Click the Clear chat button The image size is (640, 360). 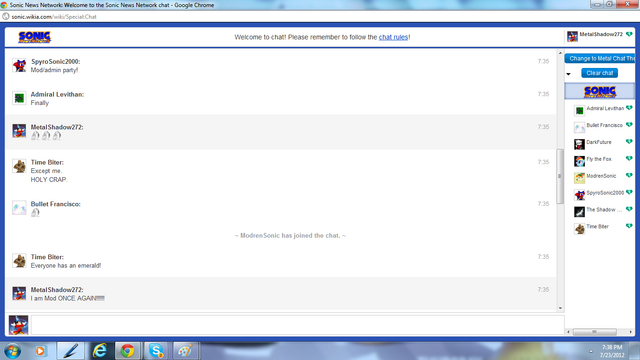point(600,73)
